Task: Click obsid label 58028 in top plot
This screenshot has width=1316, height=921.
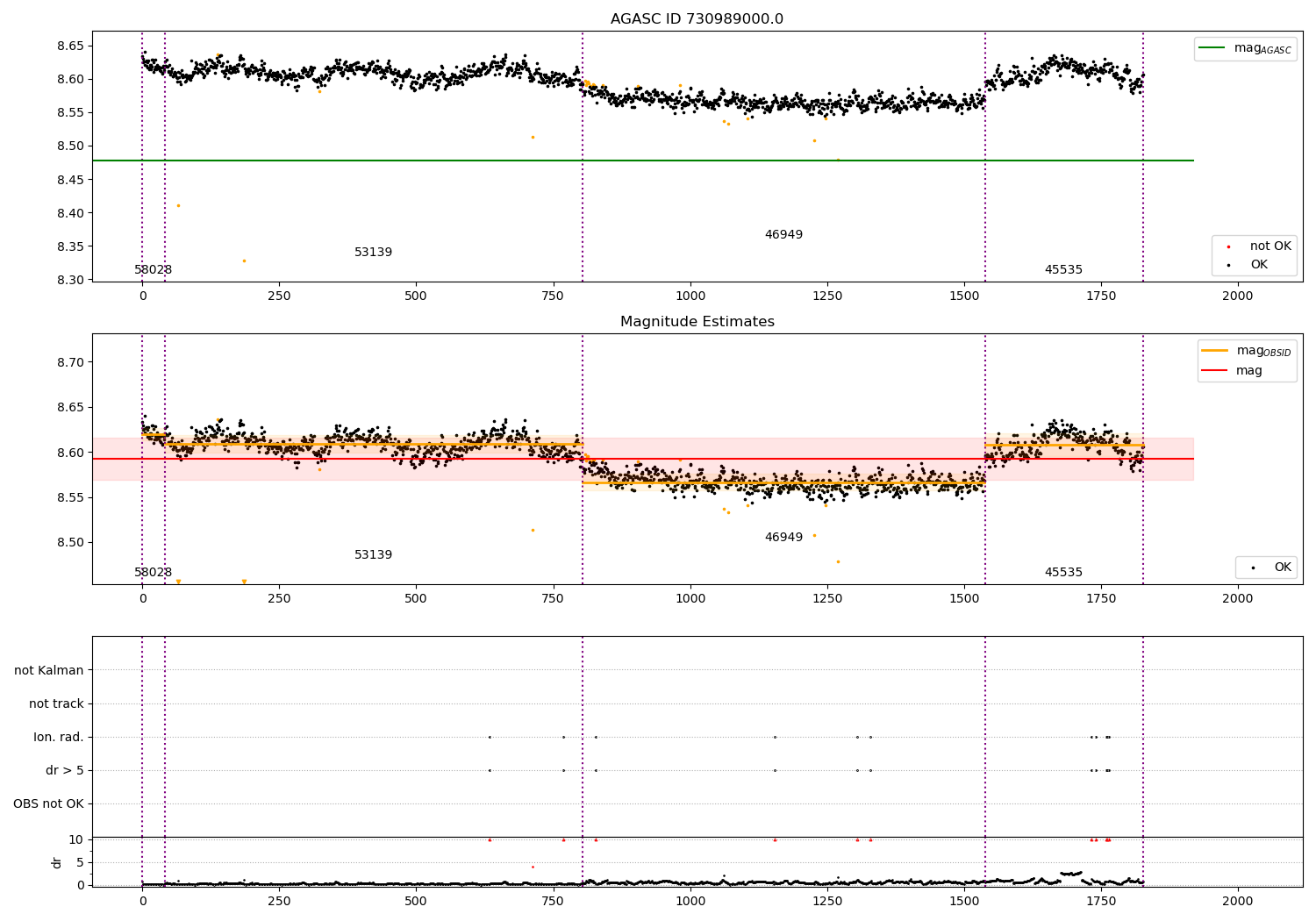Action: (153, 270)
